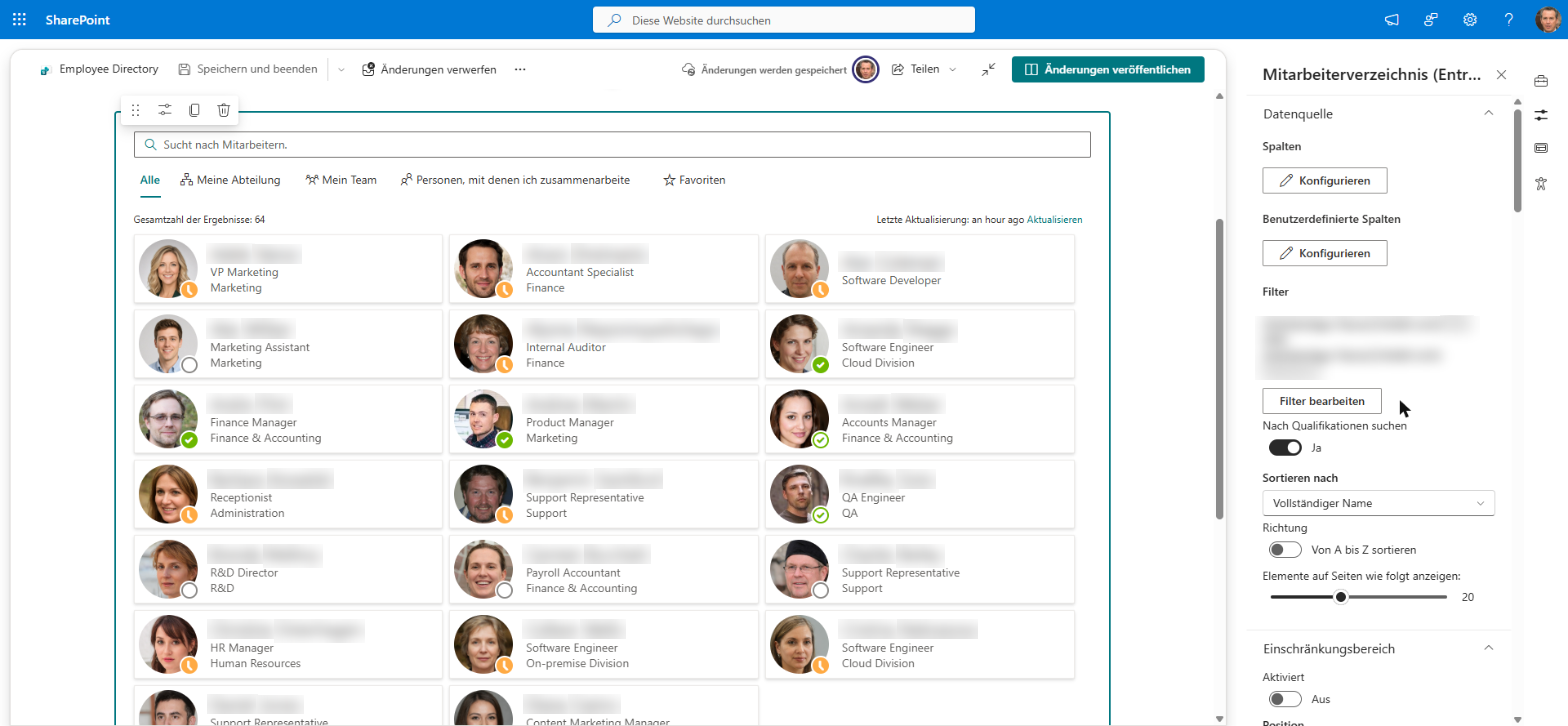Viewport: 1568px width, 726px height.
Task: Open Personen, mit denen ich zusammenarbeite tab
Action: [x=515, y=180]
